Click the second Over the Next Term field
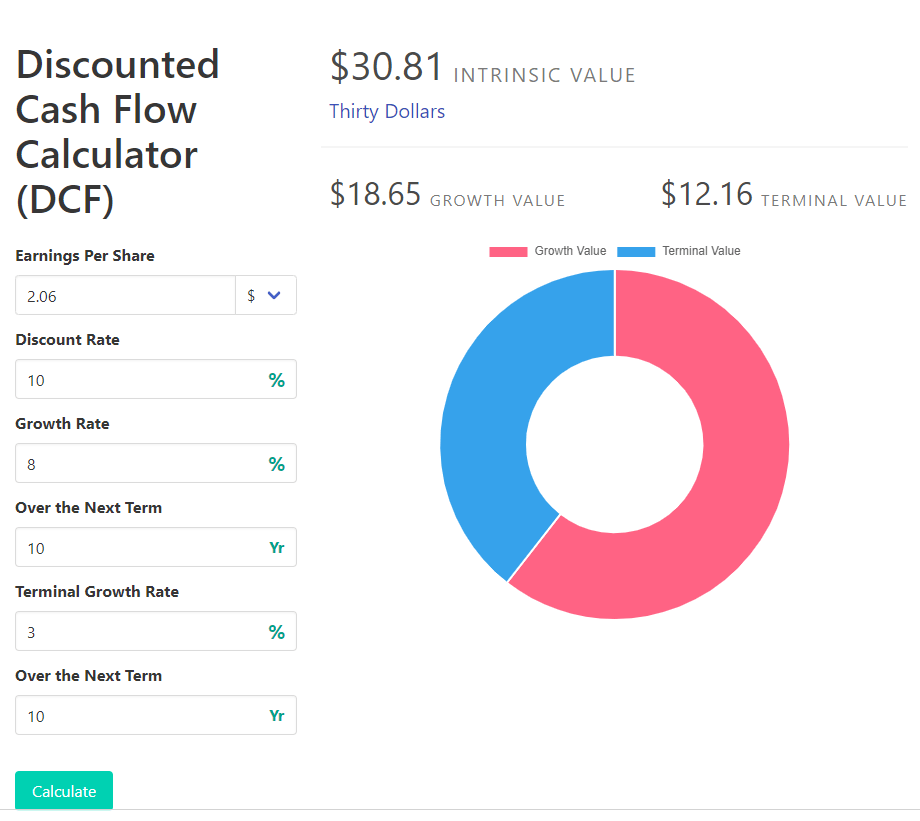The image size is (920, 821). (140, 715)
